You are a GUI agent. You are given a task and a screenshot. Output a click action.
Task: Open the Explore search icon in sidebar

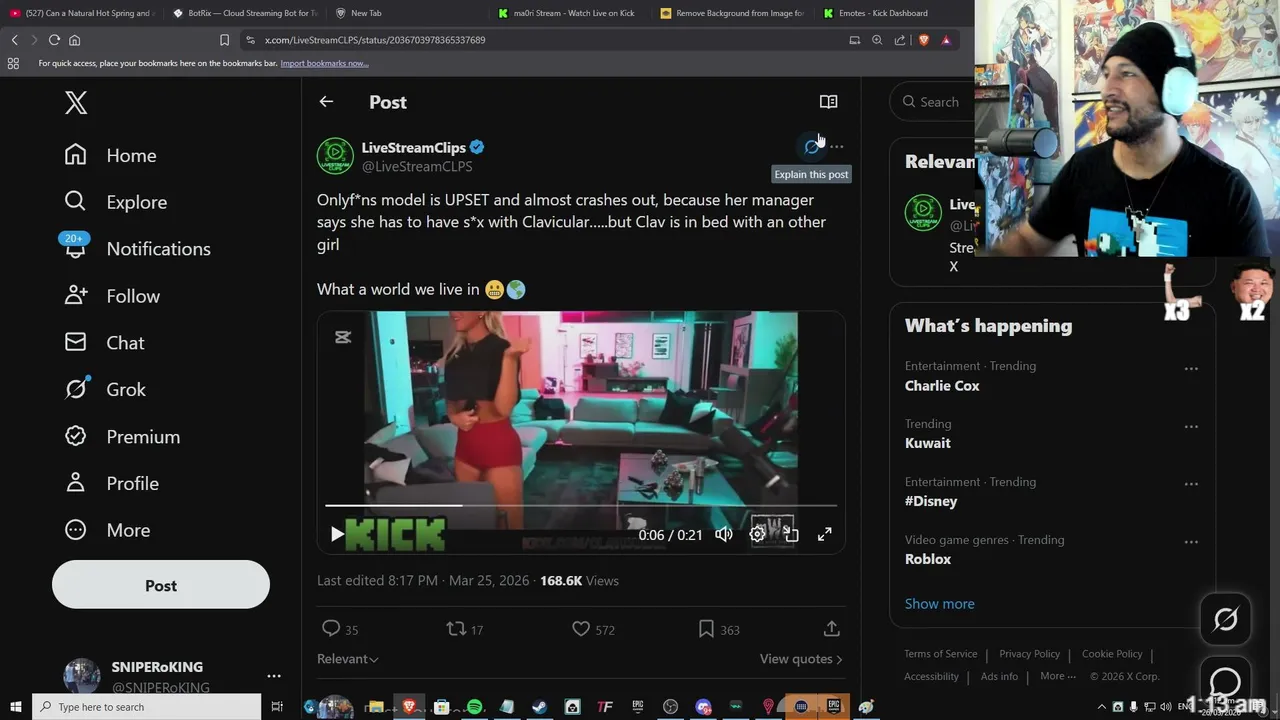click(75, 201)
